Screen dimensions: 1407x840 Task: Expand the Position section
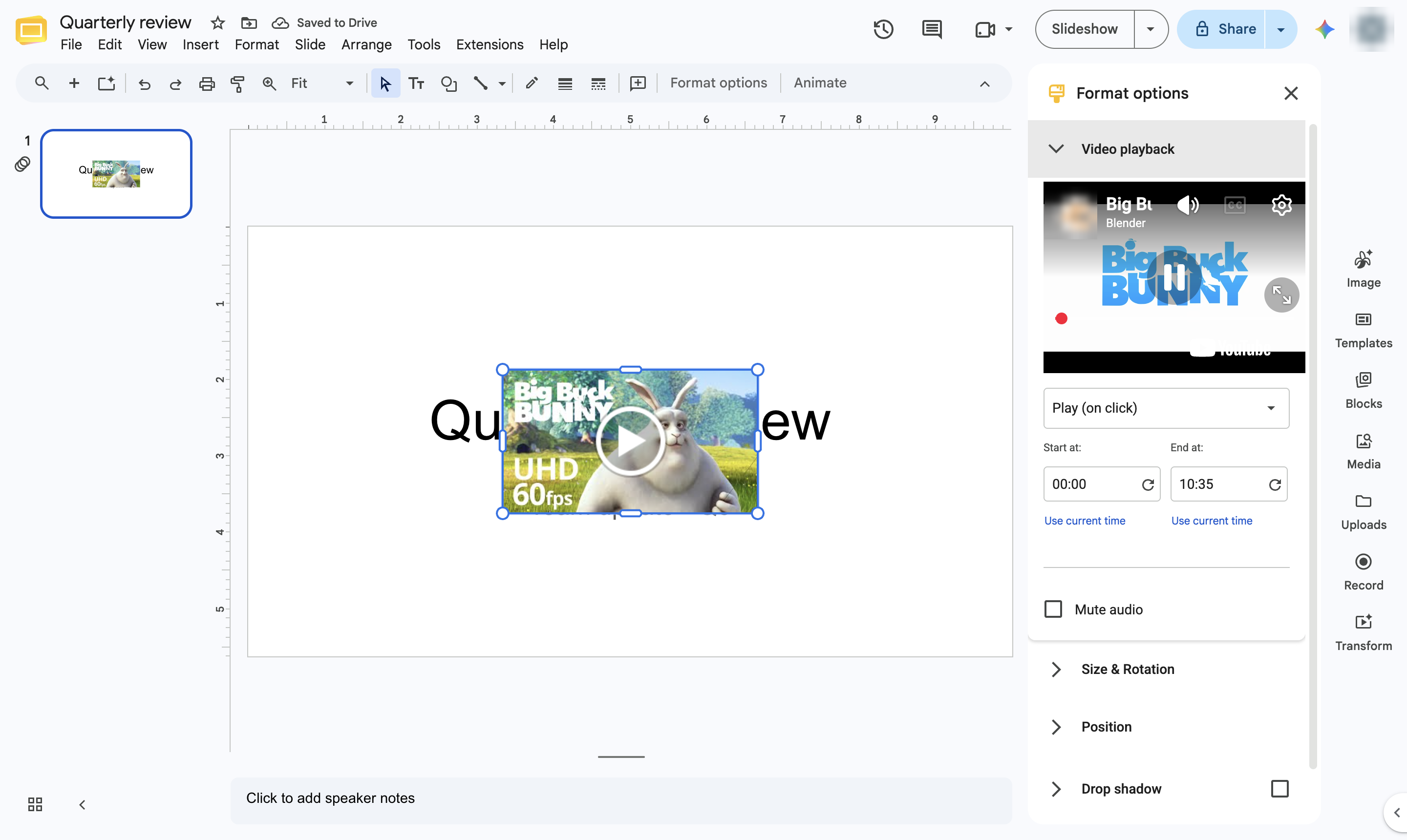pyautogui.click(x=1166, y=727)
